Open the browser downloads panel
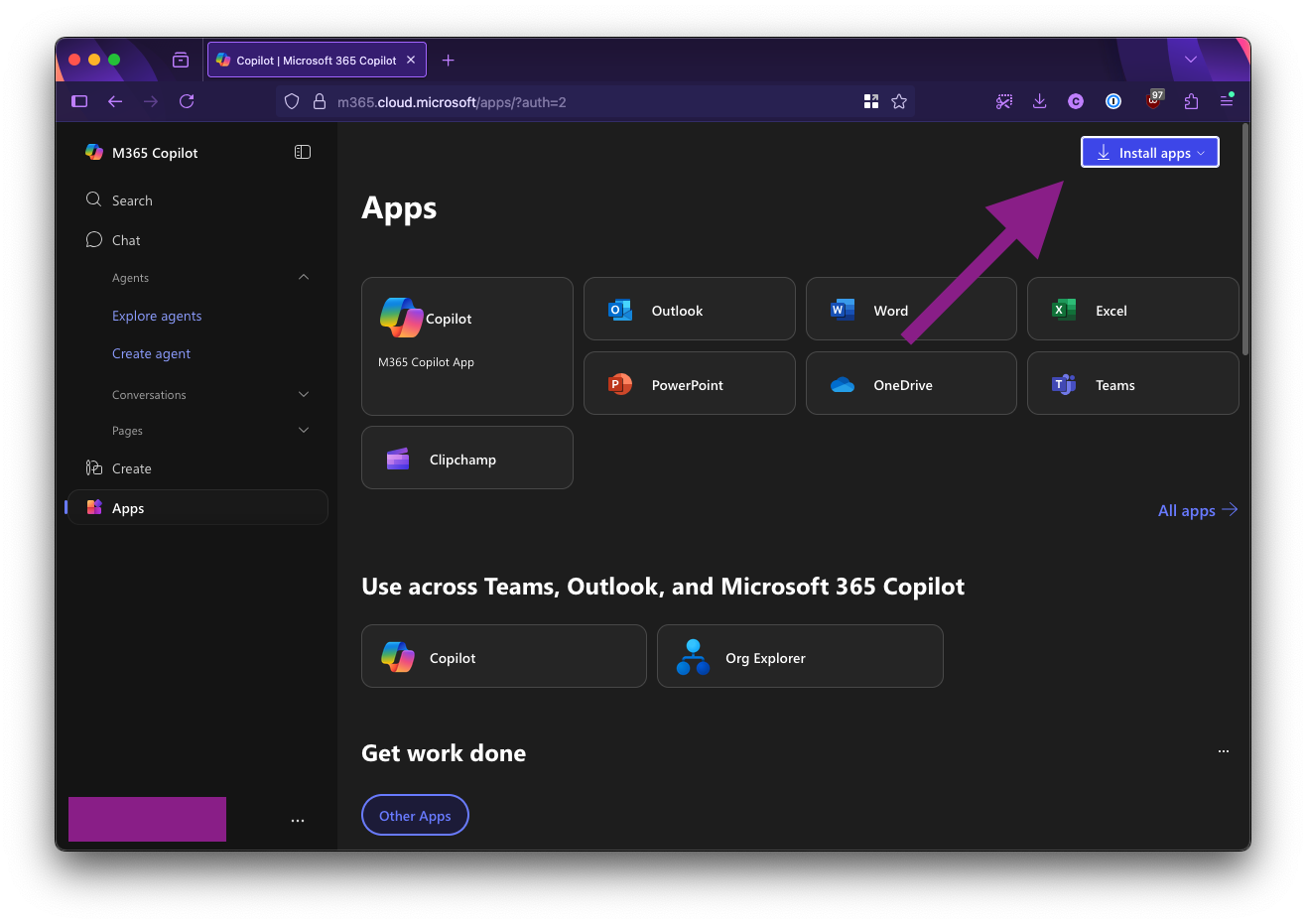This screenshot has height=924, width=1306. 1039,101
